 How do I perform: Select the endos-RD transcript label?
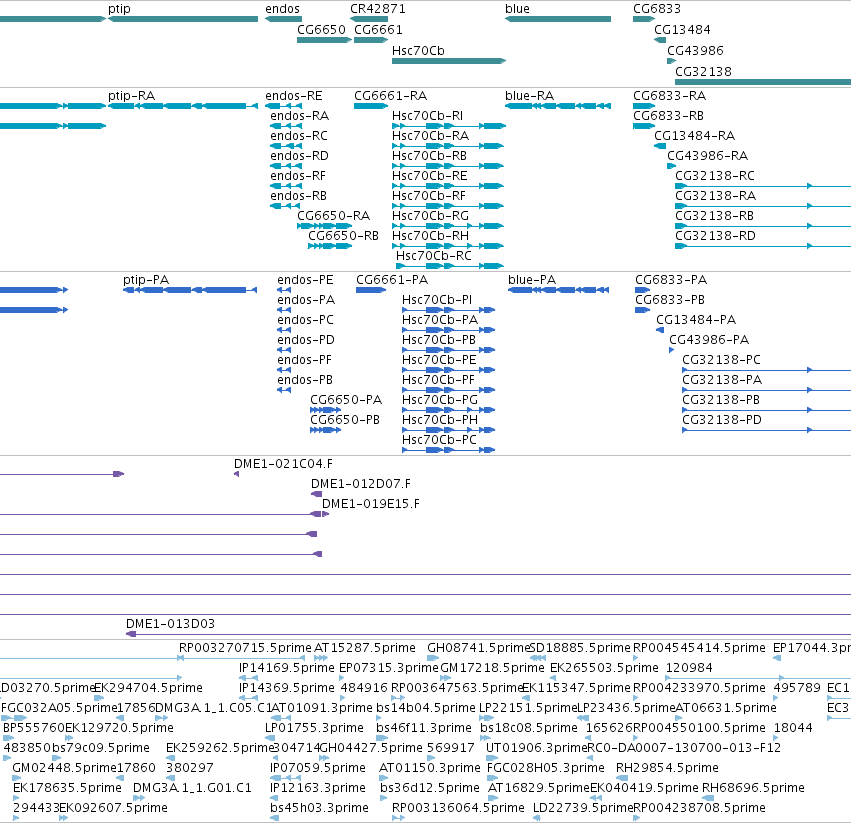coord(300,156)
